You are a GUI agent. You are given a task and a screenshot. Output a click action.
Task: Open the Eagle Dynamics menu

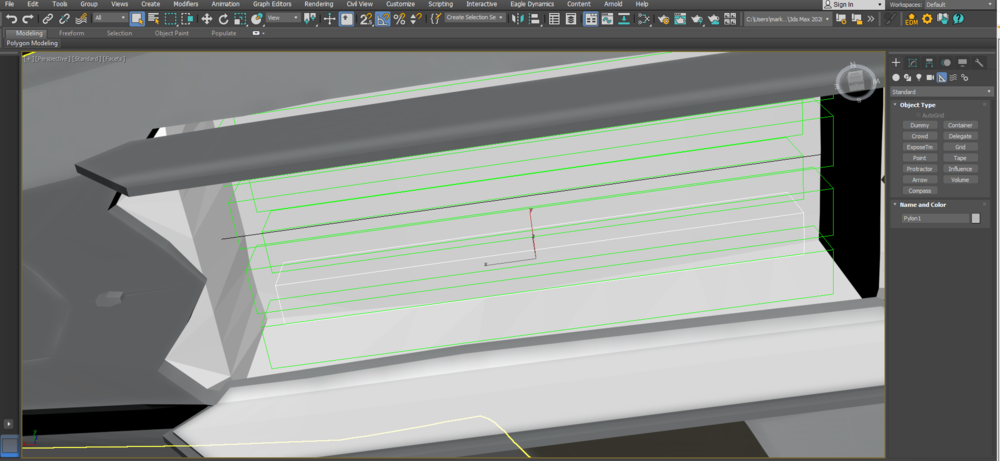tap(531, 4)
